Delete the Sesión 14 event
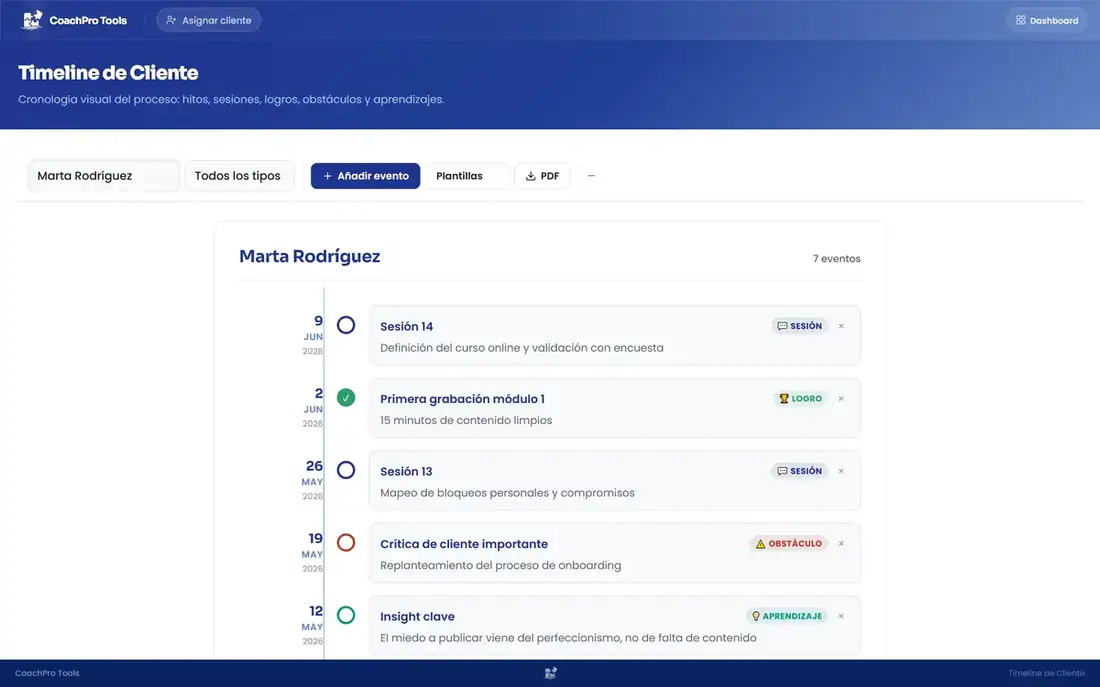This screenshot has width=1100, height=687. click(x=841, y=326)
